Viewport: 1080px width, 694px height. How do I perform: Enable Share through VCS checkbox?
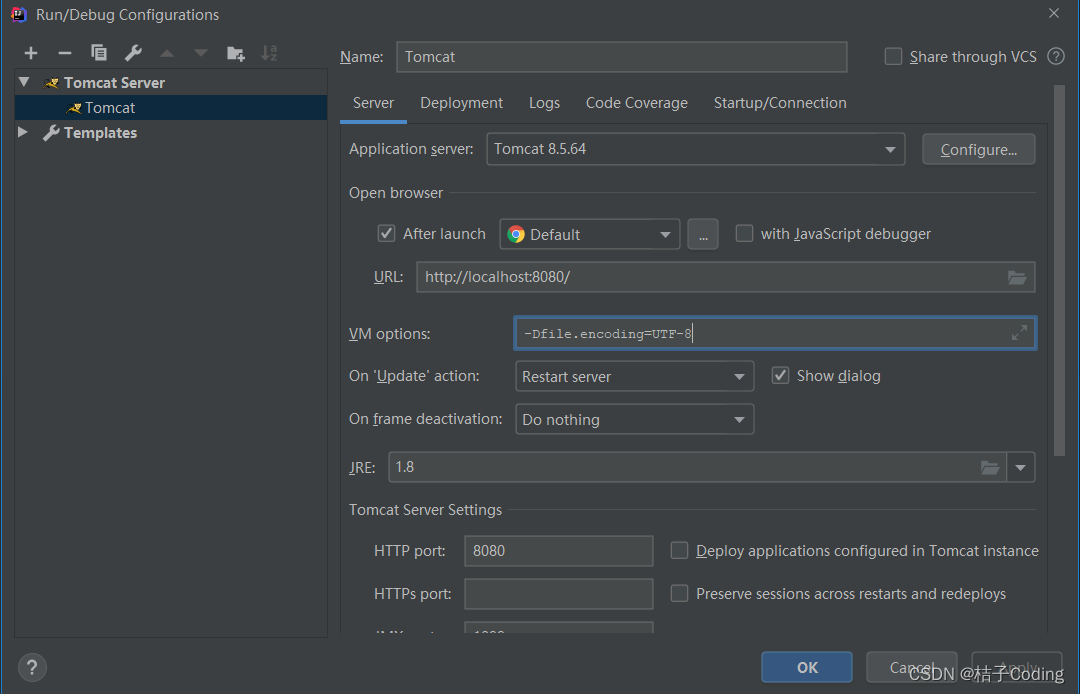click(893, 56)
